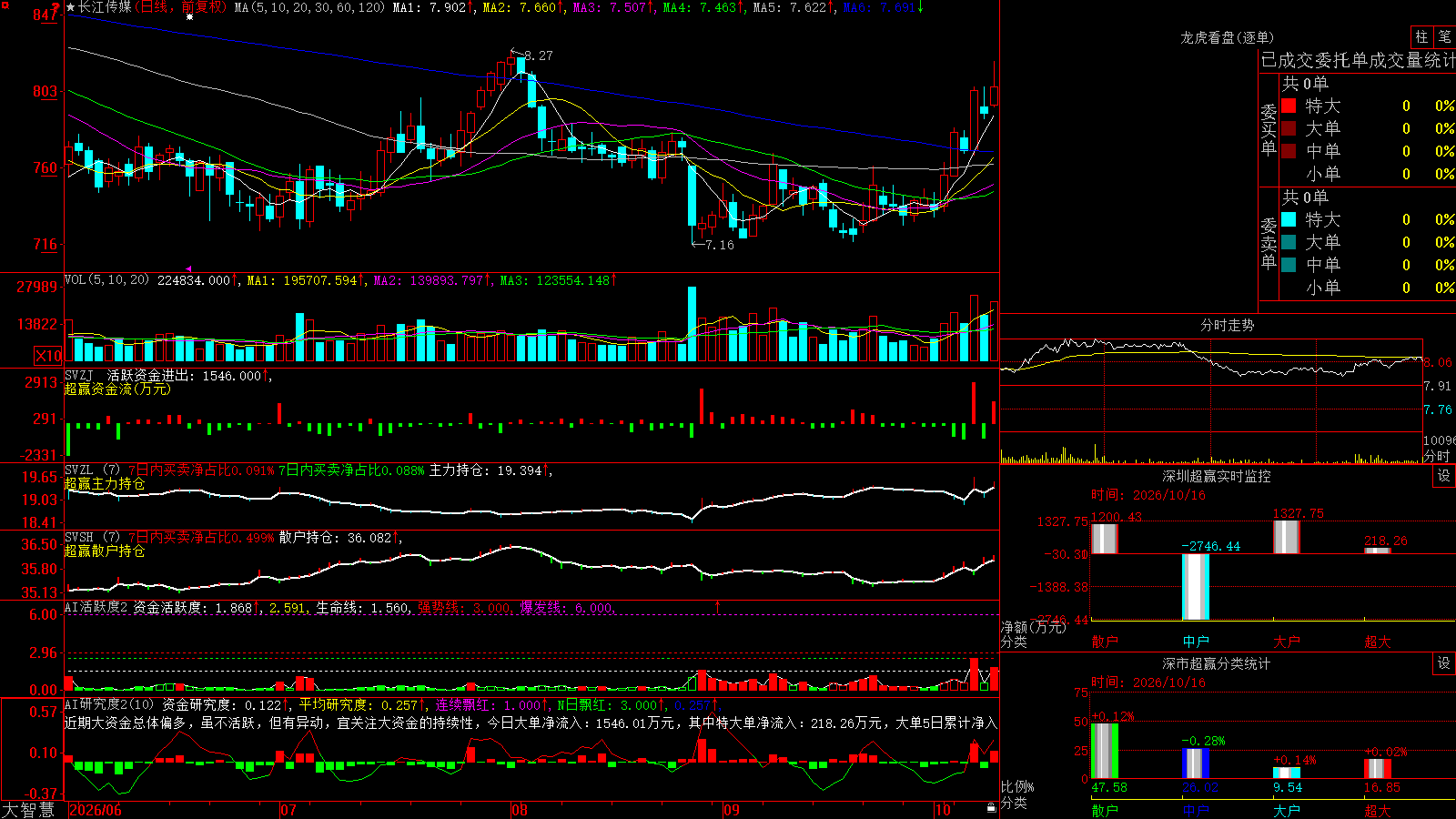Click the 超赢资金流(万元) label

click(x=117, y=389)
